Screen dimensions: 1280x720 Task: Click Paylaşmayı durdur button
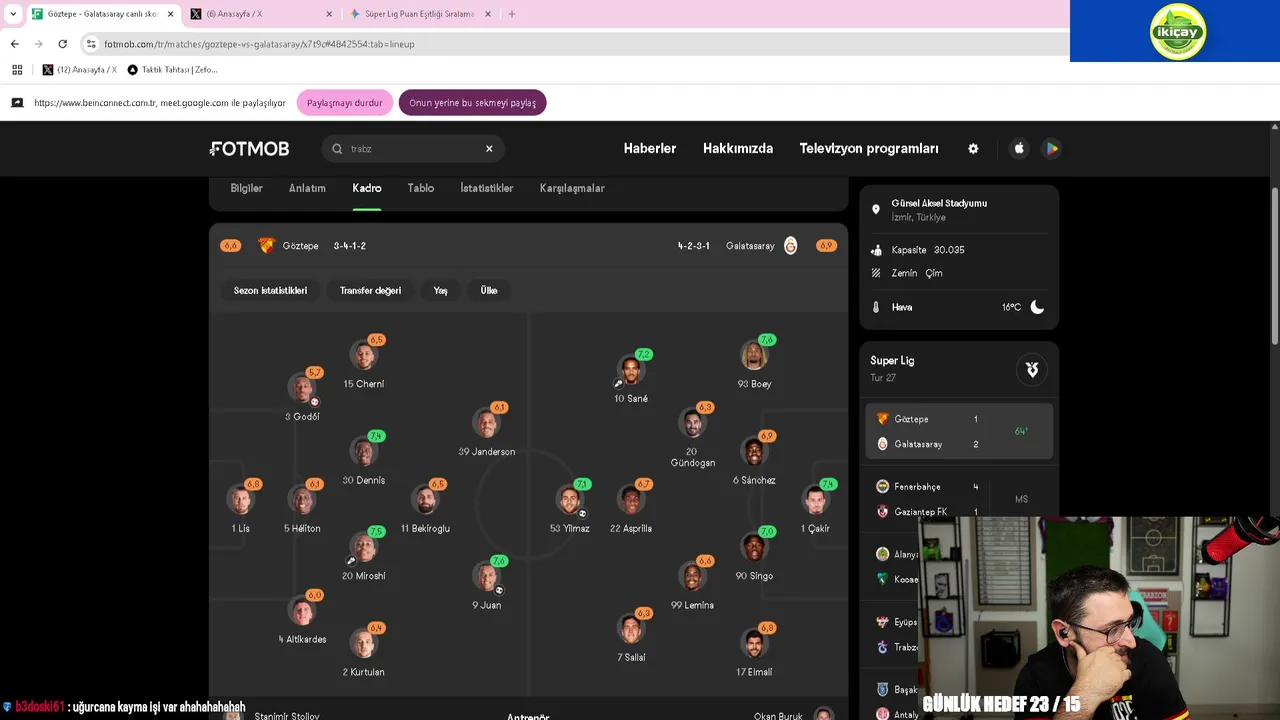tap(345, 103)
